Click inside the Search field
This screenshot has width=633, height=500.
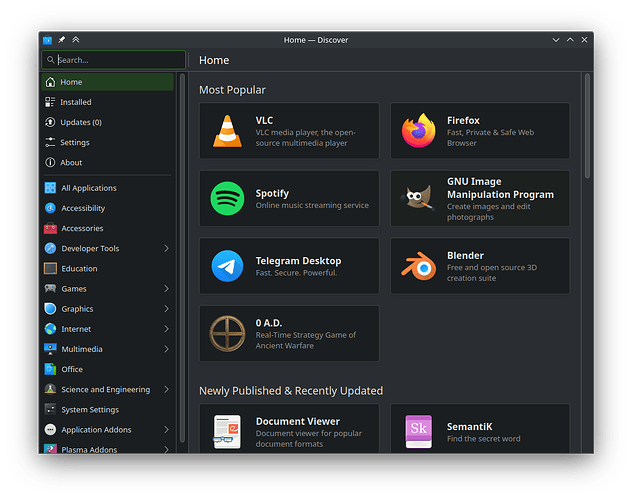[x=113, y=60]
